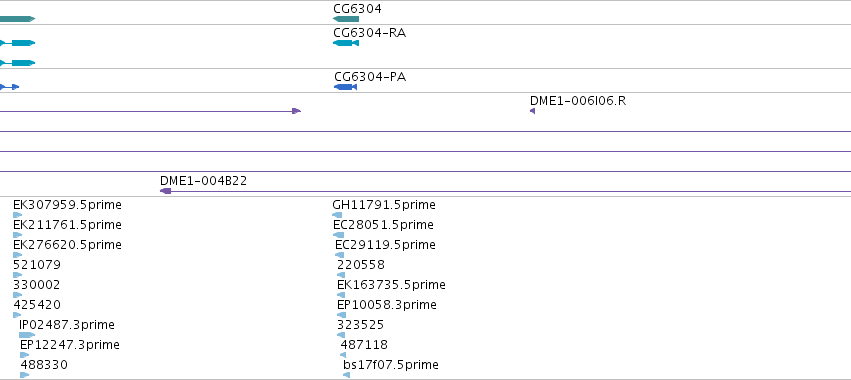851x380 pixels.
Task: Click the DME1-006I06.R arrowhead marker
Action: coord(532,111)
